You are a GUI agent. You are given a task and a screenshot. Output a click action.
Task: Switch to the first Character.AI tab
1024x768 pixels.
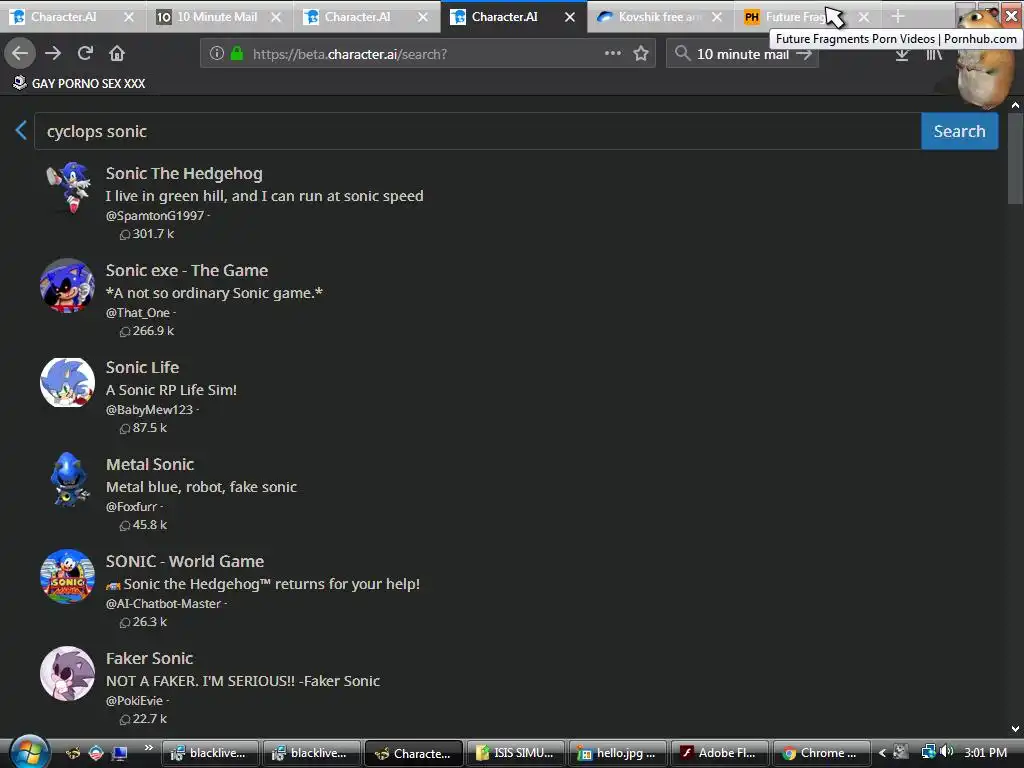[x=63, y=17]
